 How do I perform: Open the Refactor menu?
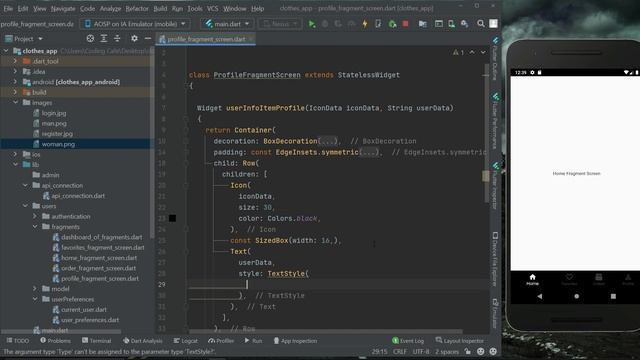coord(137,8)
